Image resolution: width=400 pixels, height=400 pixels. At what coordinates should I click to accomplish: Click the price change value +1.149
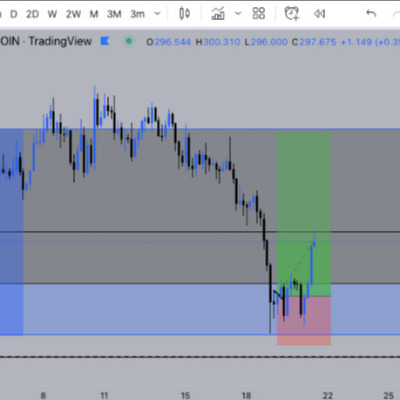pos(356,42)
